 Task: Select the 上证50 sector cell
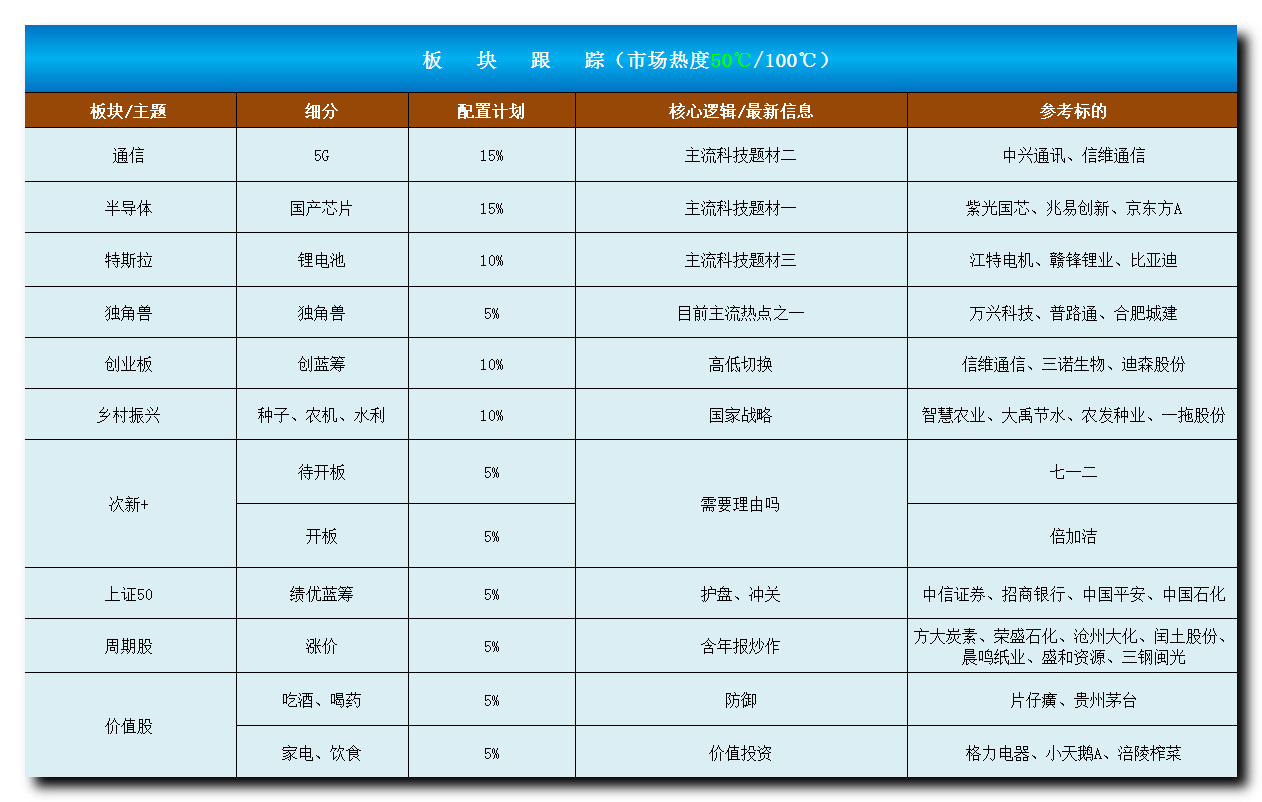[130, 594]
